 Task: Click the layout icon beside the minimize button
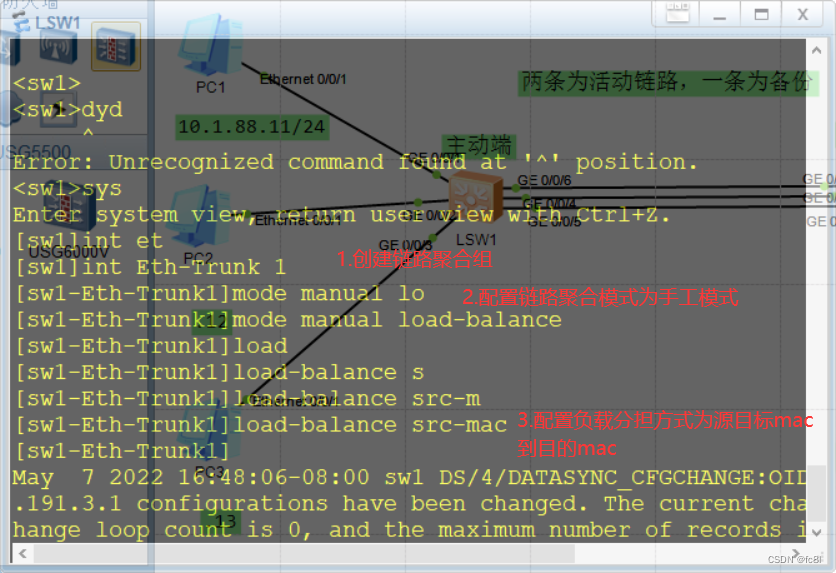(x=677, y=13)
